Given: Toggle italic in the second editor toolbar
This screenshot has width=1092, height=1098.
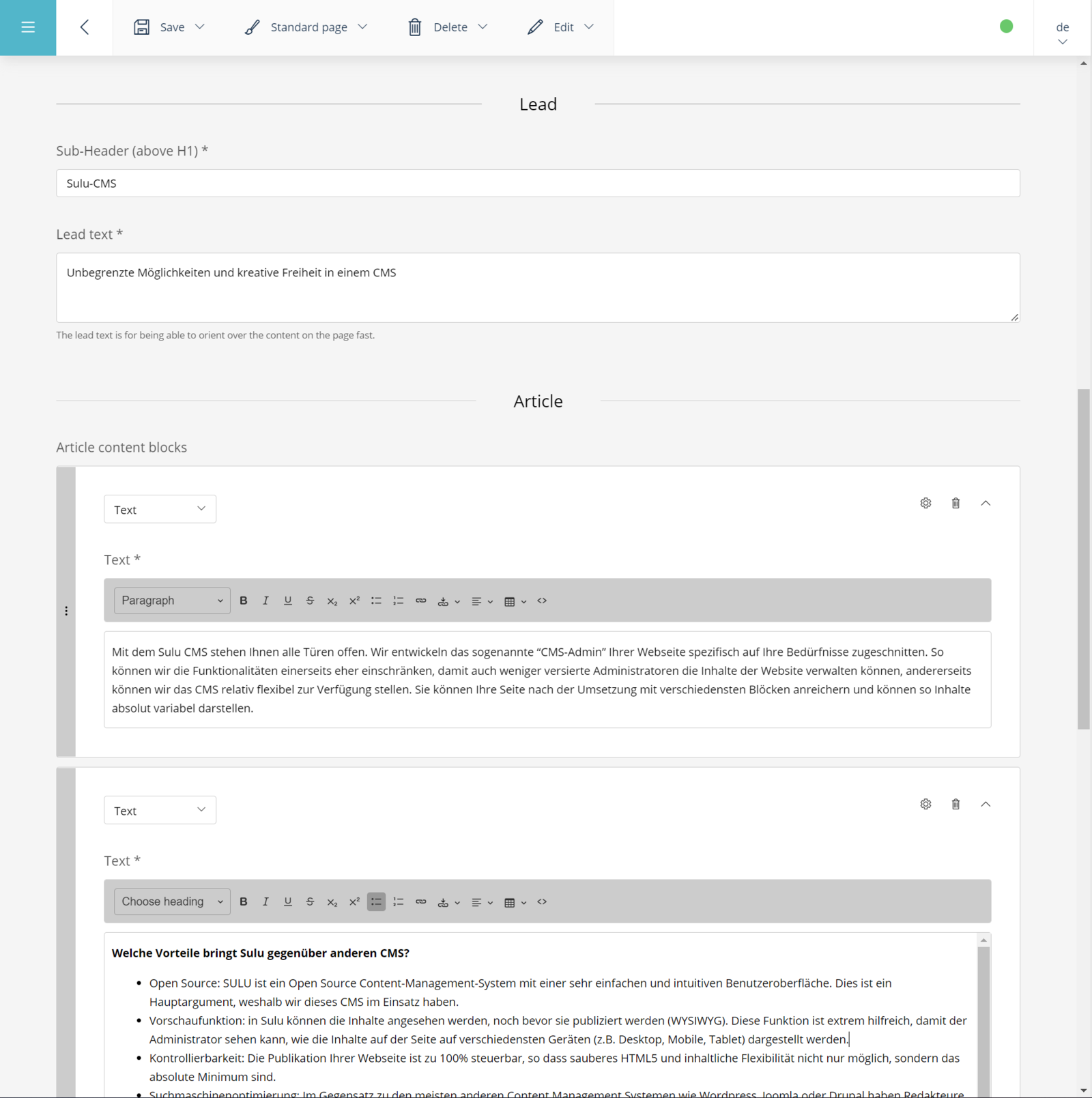Looking at the screenshot, I should (x=265, y=901).
